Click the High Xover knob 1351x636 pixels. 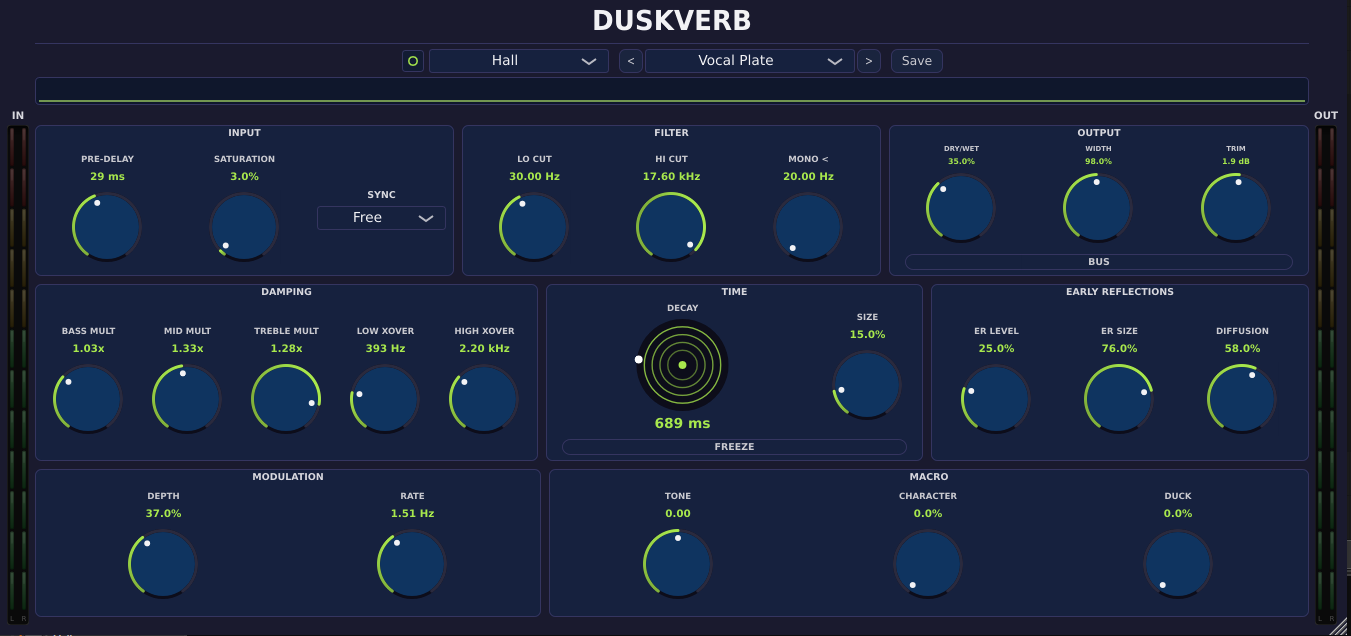pos(484,398)
